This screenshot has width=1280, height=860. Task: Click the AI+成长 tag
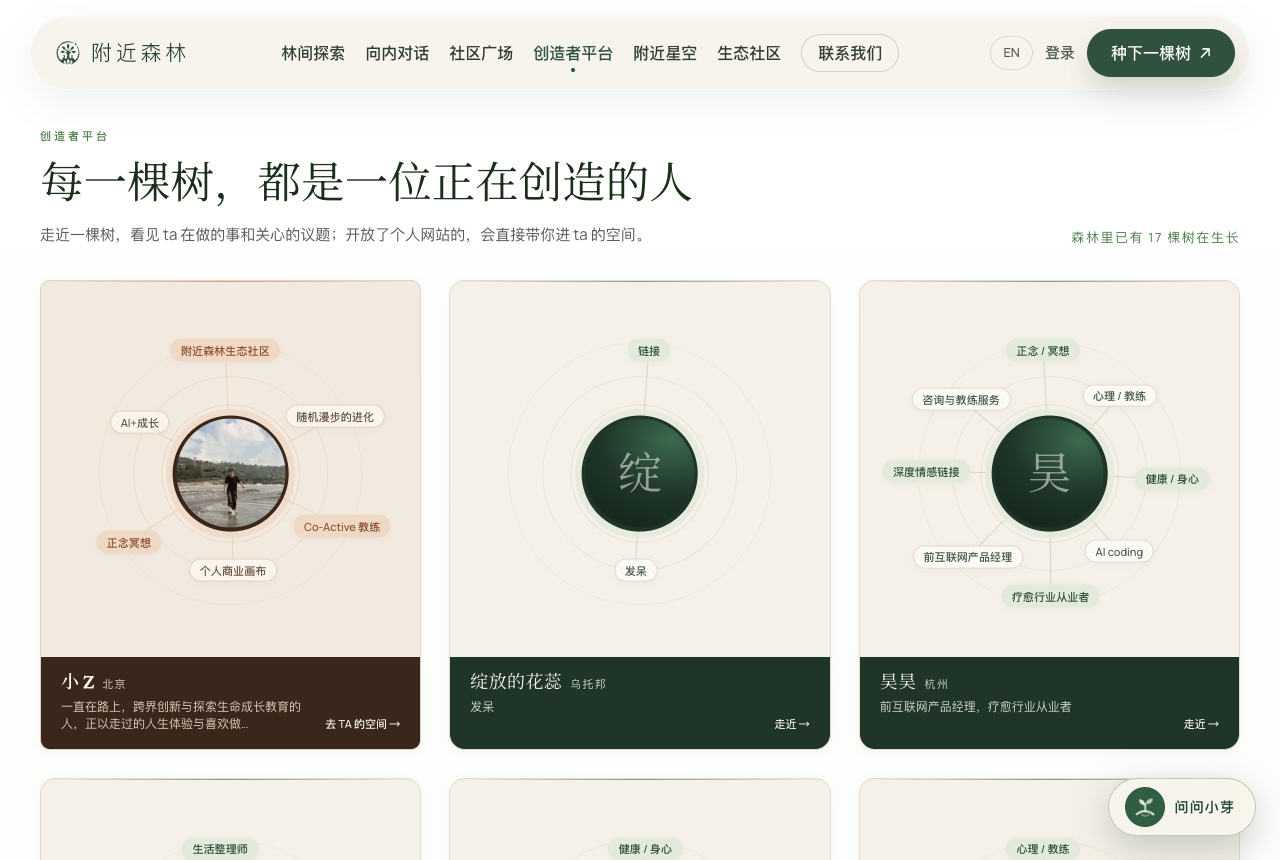[140, 423]
